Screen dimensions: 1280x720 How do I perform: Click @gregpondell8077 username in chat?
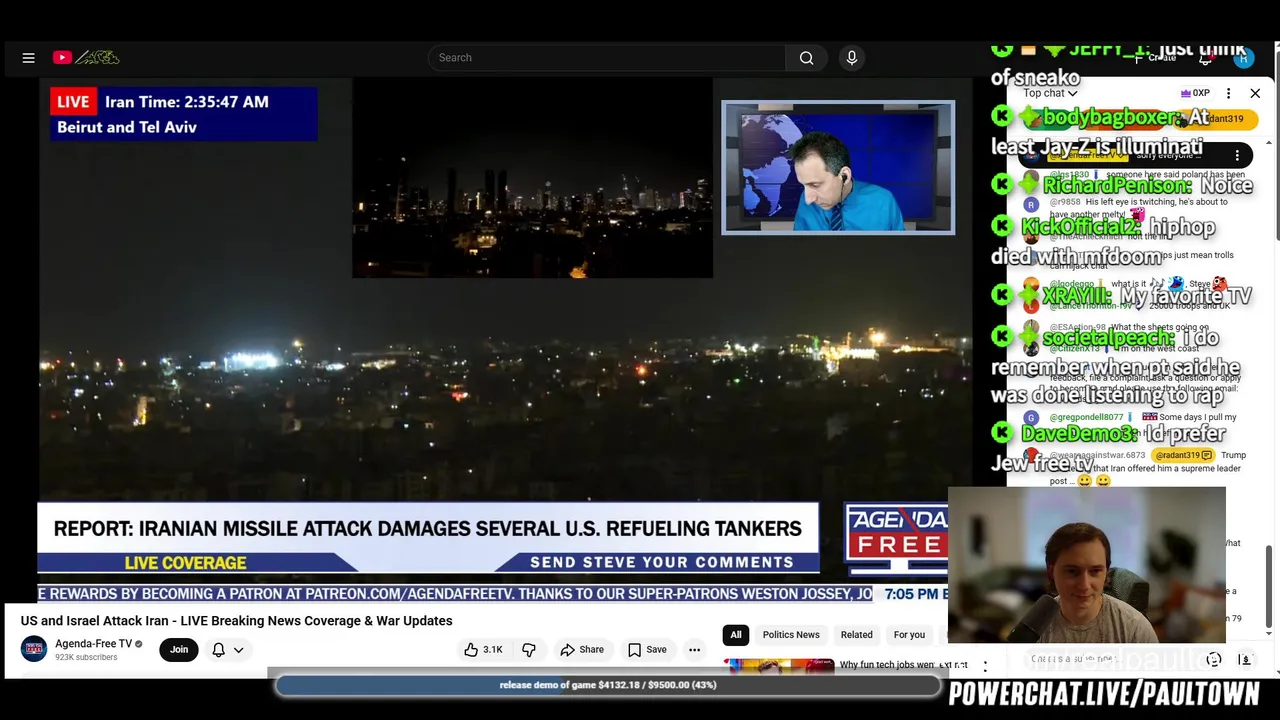(x=1086, y=417)
